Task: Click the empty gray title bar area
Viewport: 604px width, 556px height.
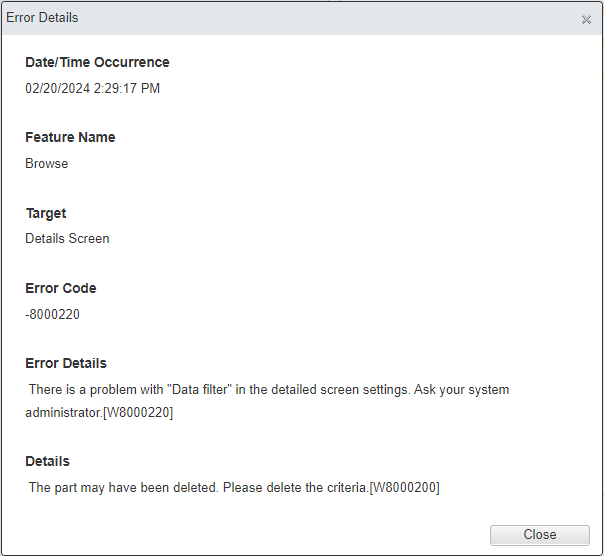Action: [x=327, y=18]
